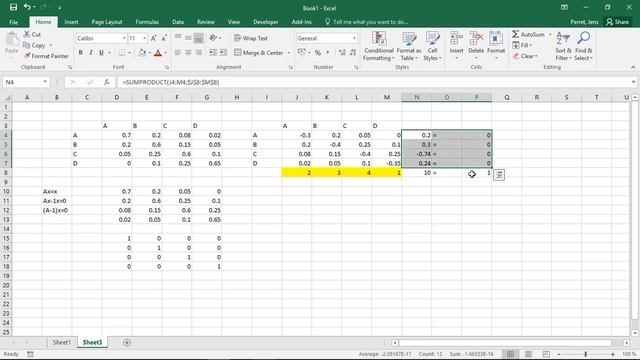This screenshot has width=640, height=360.
Task: Switch to the Formulas tab
Action: [x=147, y=22]
